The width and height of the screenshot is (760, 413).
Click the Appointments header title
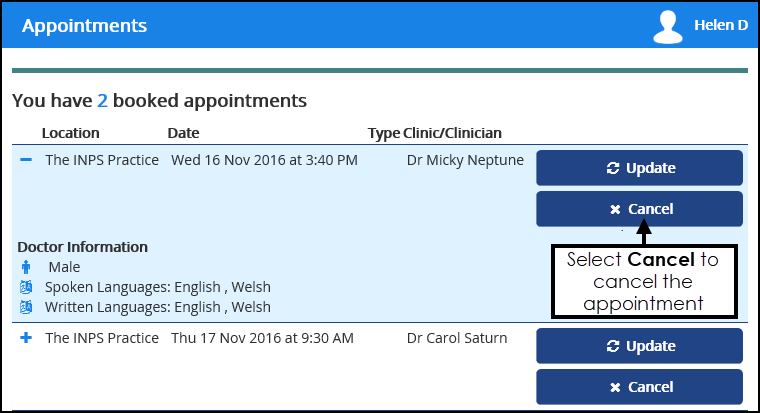pyautogui.click(x=84, y=26)
